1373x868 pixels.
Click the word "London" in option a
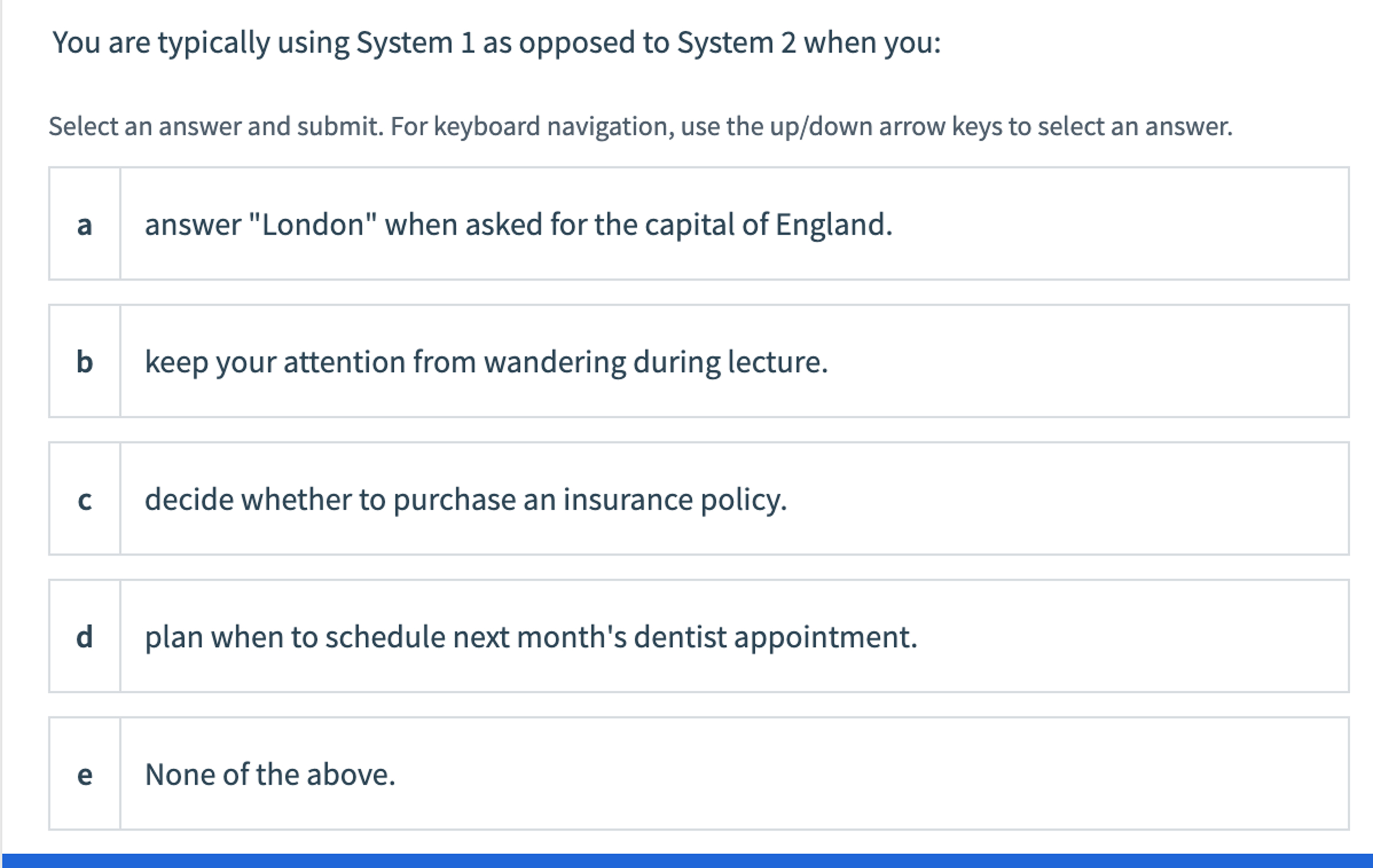(313, 224)
